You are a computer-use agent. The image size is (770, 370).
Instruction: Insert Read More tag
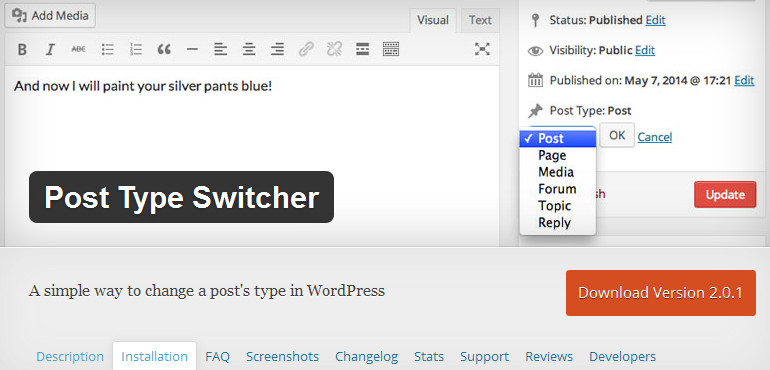tap(362, 49)
